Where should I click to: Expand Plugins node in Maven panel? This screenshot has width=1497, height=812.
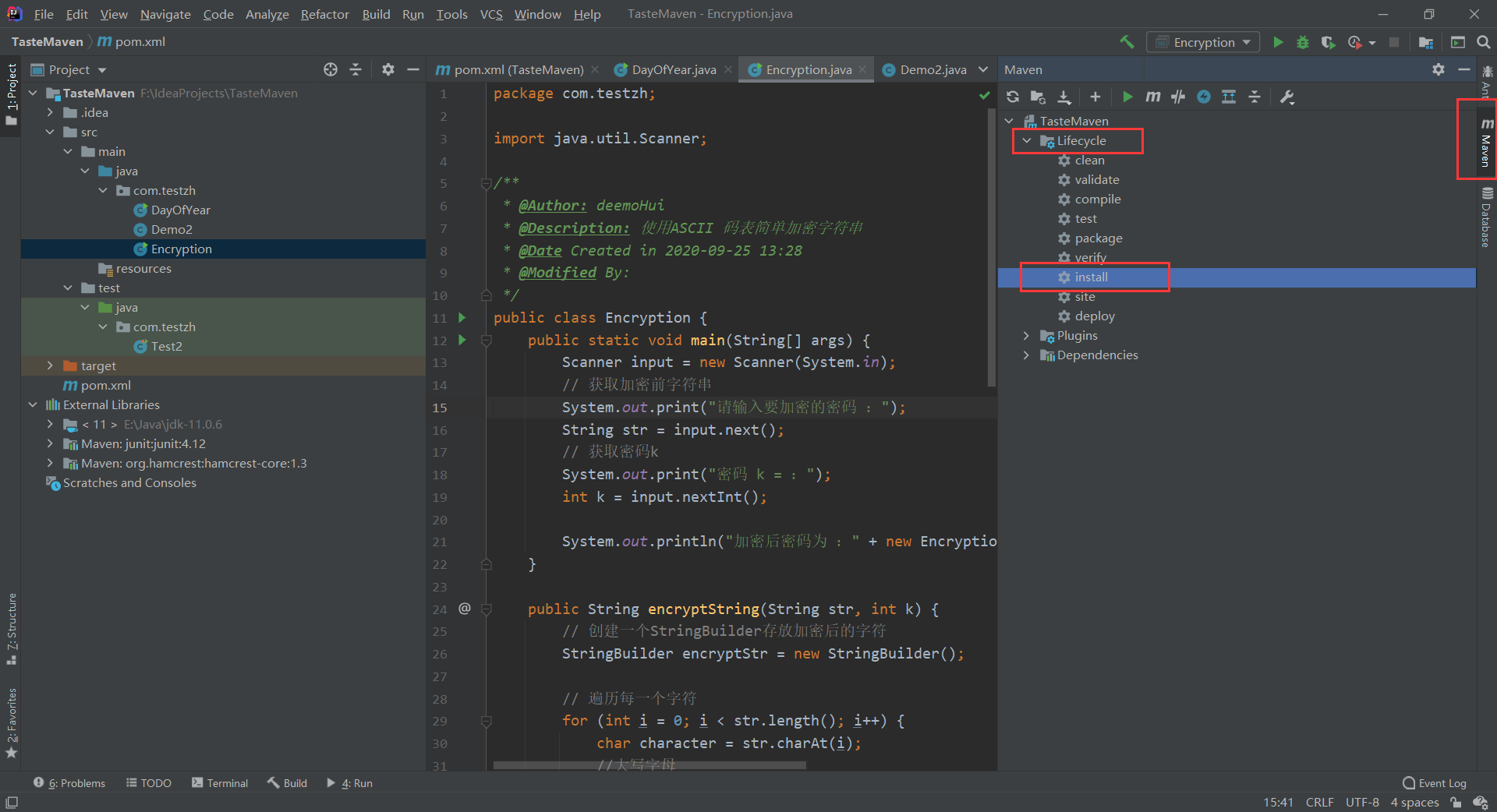[x=1026, y=336]
